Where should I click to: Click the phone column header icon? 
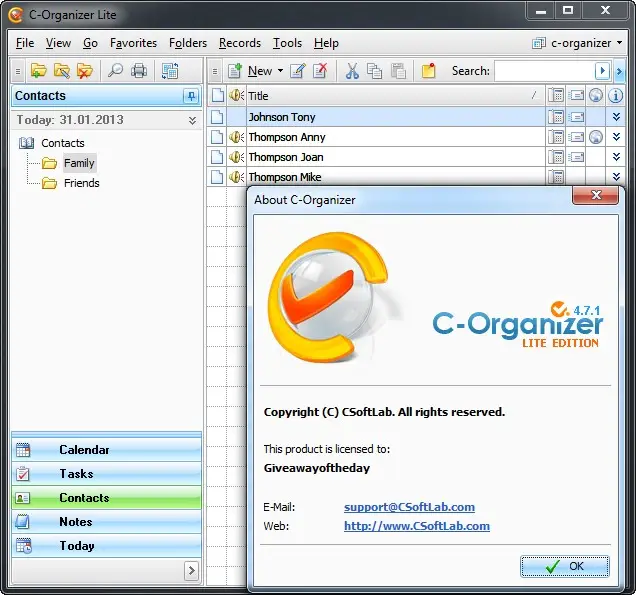pos(555,96)
